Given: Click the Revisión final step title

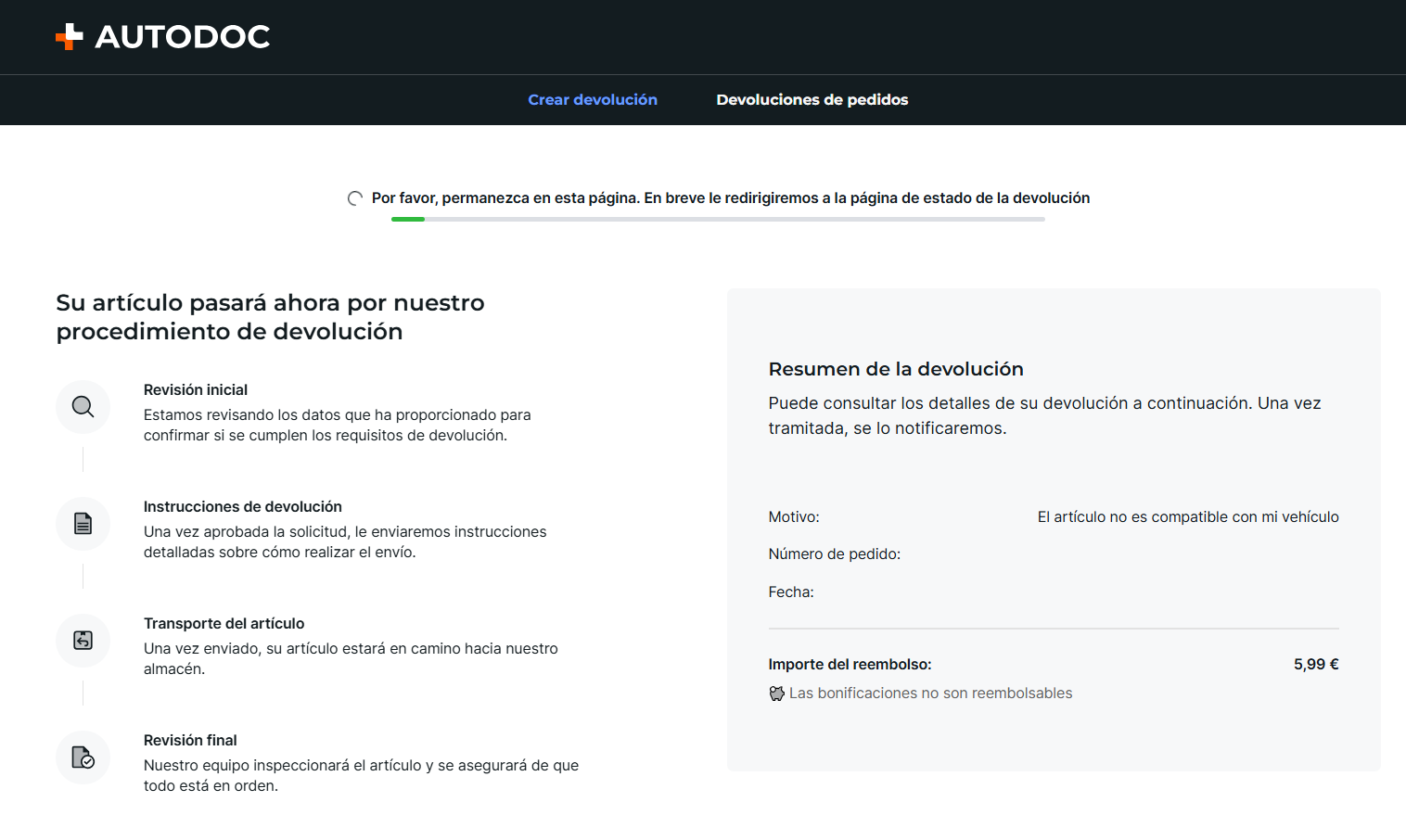Looking at the screenshot, I should 190,741.
